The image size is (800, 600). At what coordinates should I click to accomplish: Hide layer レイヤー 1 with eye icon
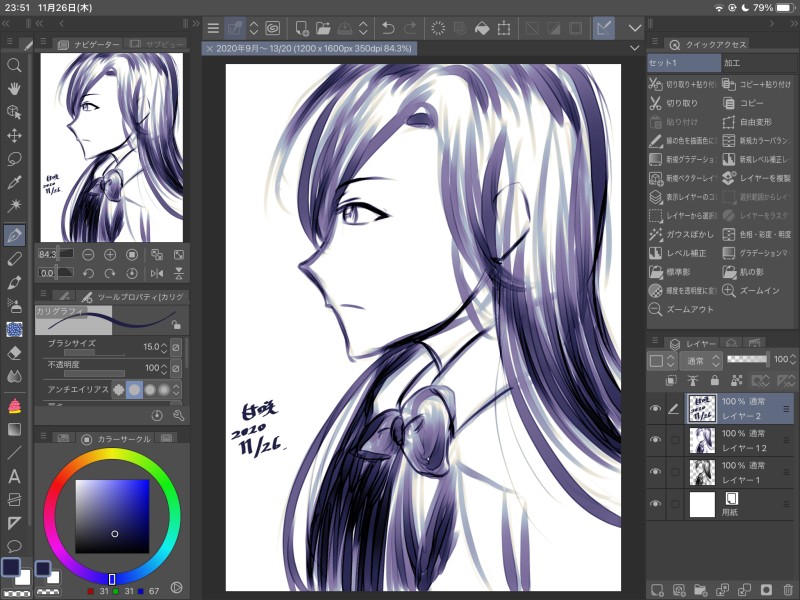click(655, 471)
